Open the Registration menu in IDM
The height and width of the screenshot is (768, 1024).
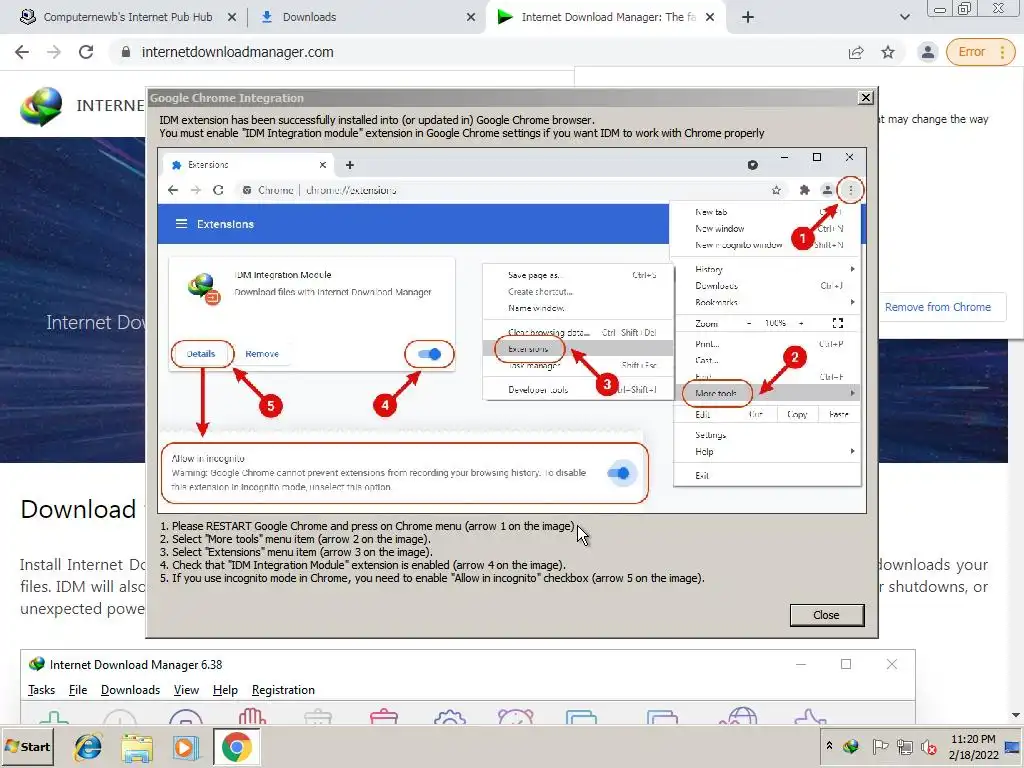[x=283, y=690]
